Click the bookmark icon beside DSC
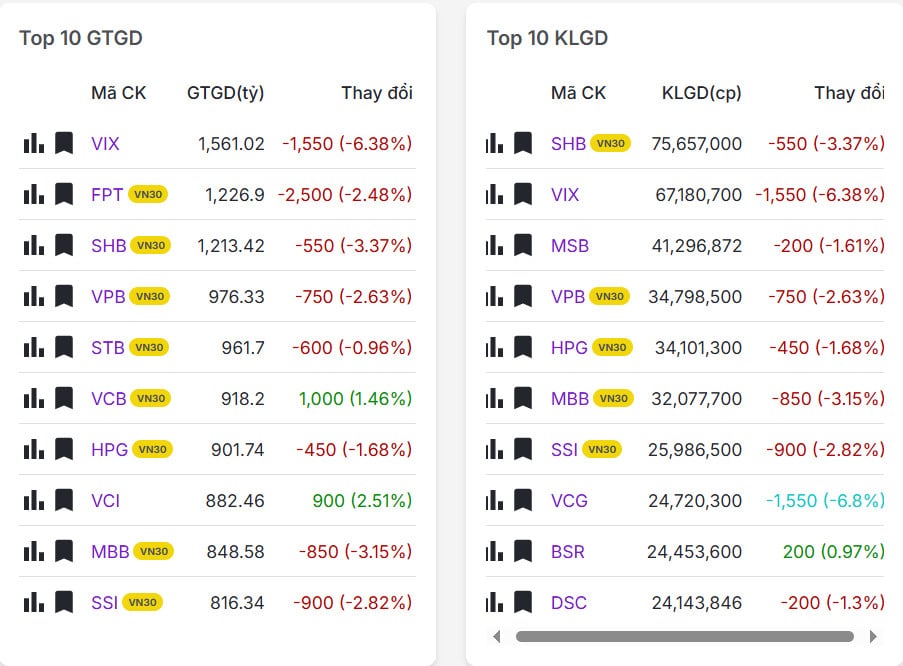Image resolution: width=903 pixels, height=666 pixels. (x=523, y=602)
